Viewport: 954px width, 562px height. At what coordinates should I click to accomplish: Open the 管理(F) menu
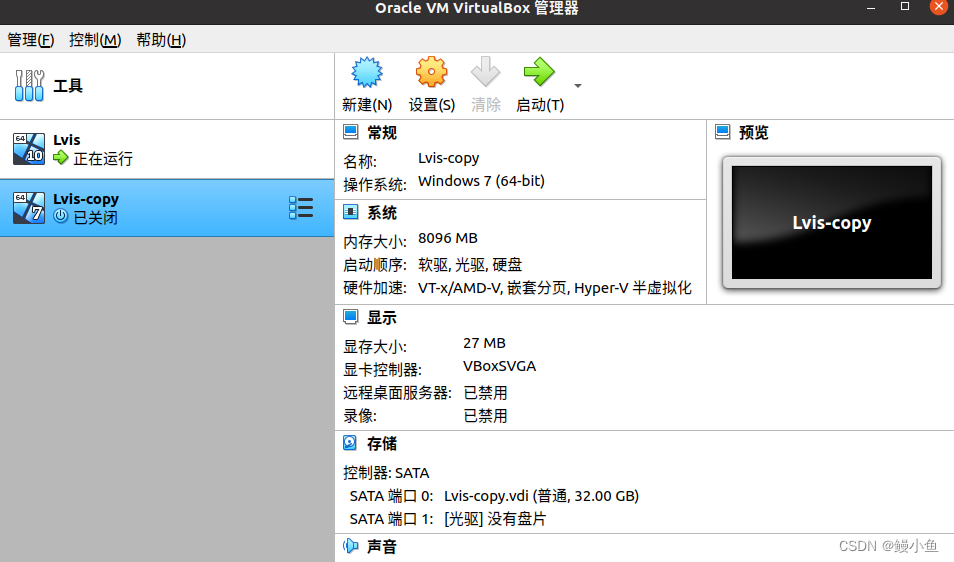click(30, 40)
